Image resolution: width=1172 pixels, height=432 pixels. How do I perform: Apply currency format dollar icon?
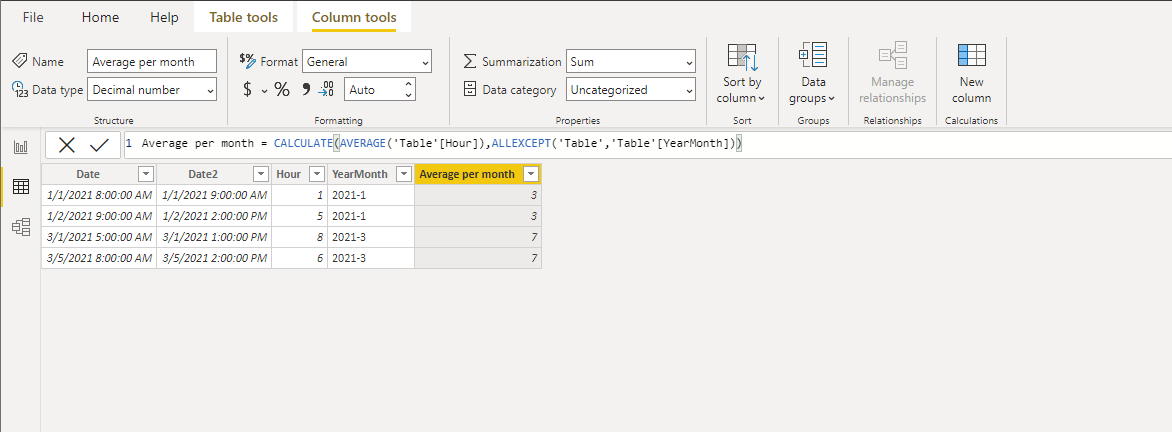(247, 90)
